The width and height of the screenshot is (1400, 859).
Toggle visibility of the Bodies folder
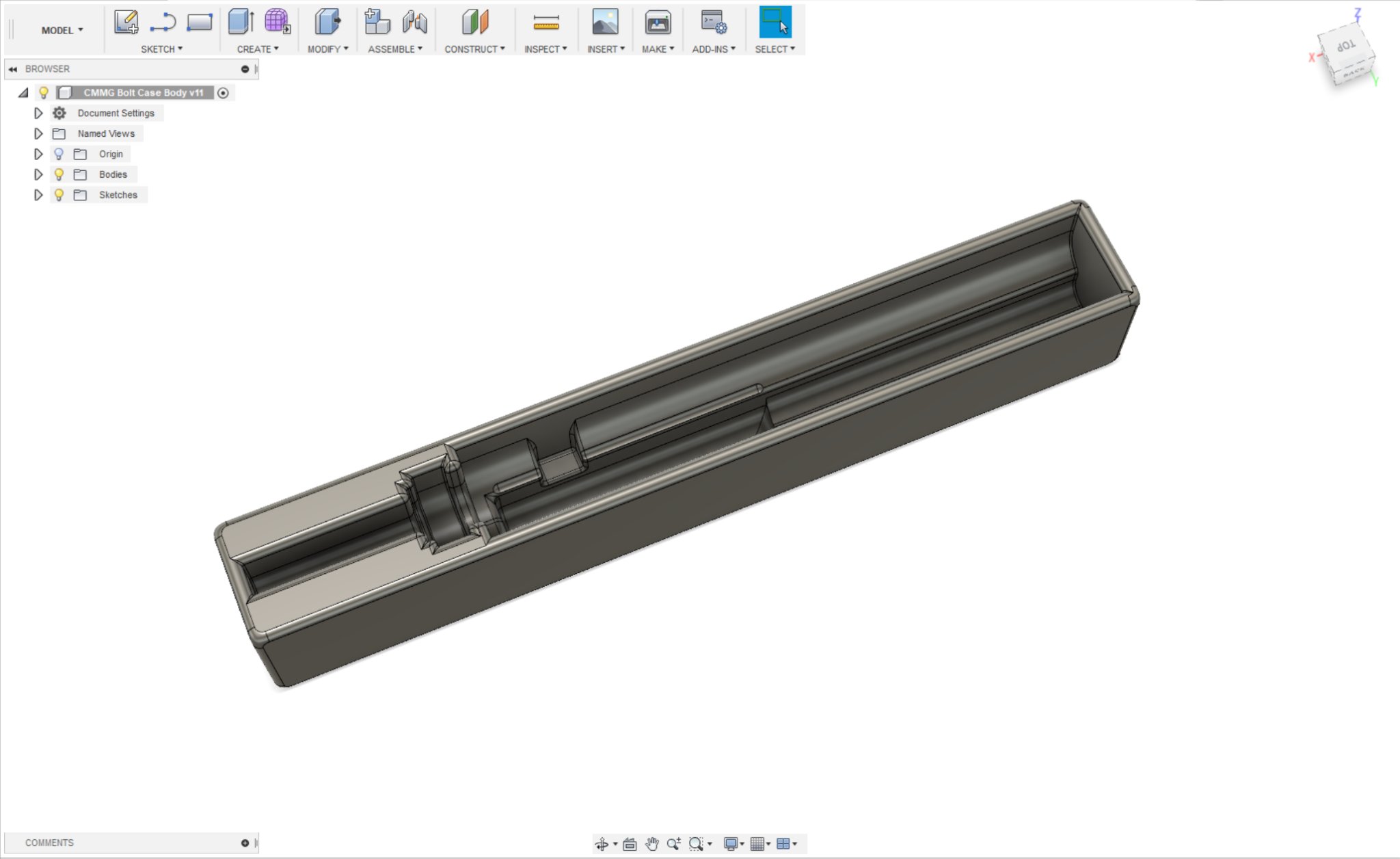(x=59, y=174)
